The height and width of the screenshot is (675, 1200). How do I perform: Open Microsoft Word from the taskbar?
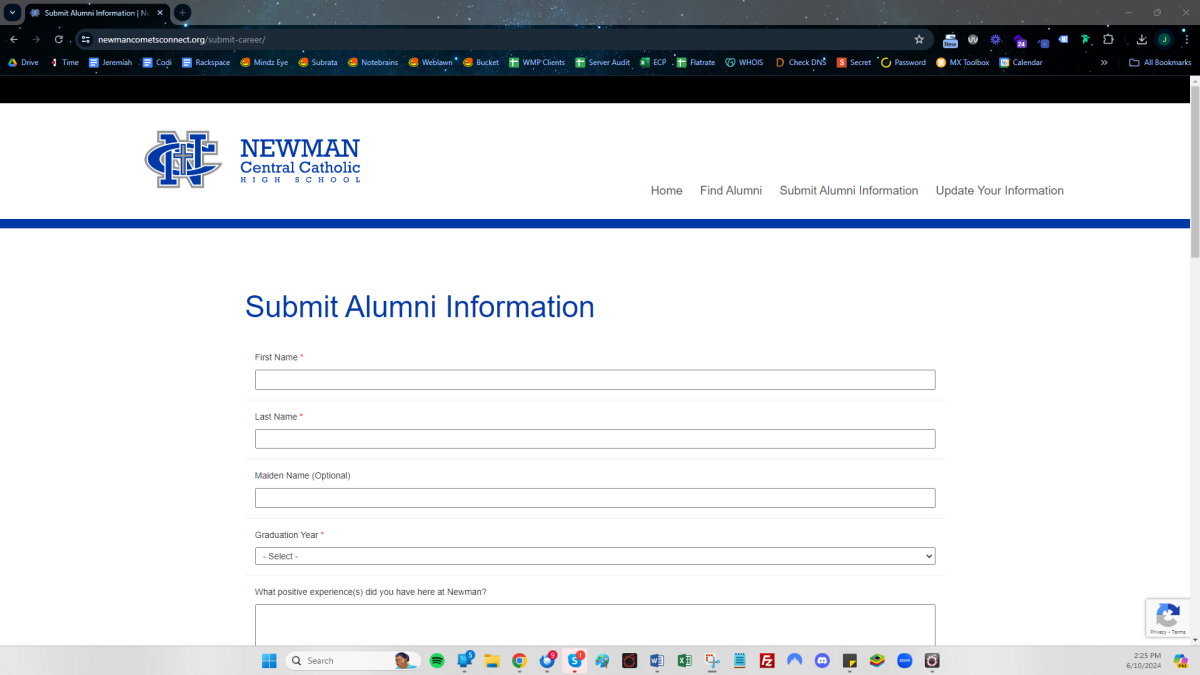point(657,661)
